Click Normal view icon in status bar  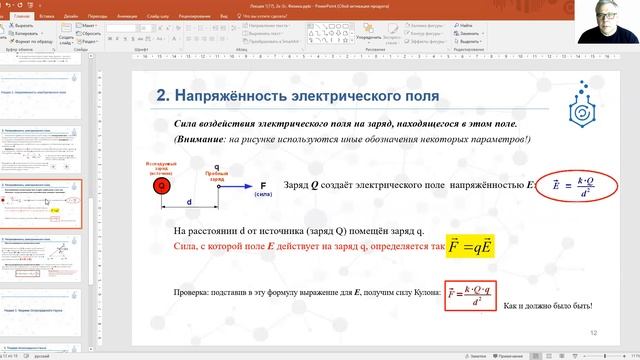click(x=536, y=356)
